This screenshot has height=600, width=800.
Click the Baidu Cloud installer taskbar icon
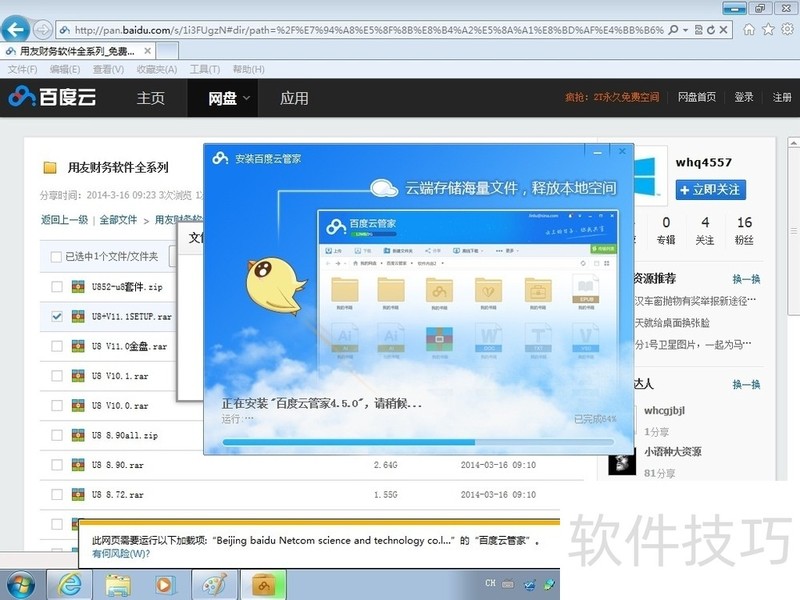(x=264, y=584)
